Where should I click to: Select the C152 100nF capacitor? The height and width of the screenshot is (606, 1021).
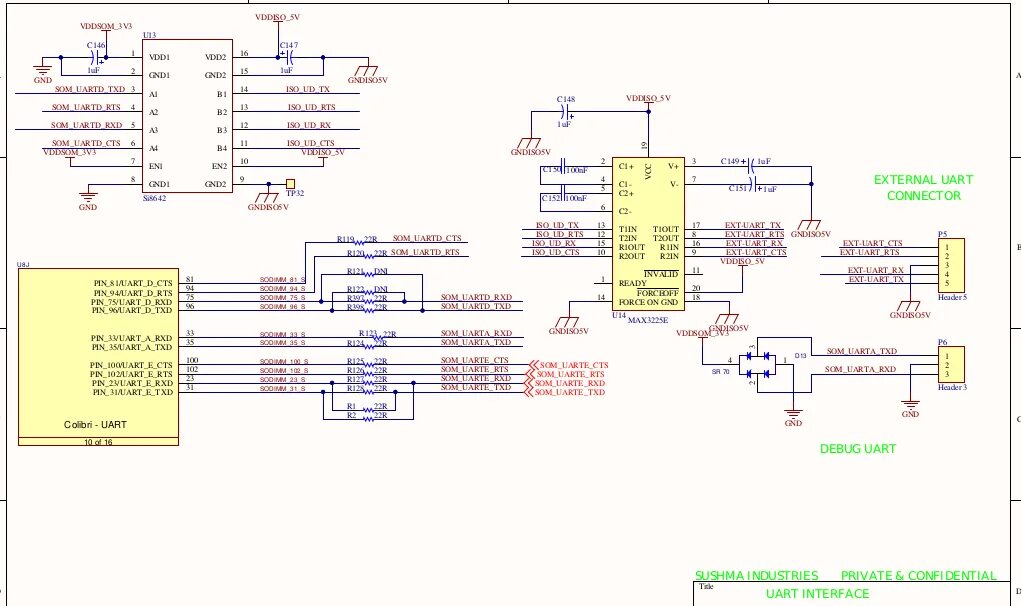click(x=563, y=193)
